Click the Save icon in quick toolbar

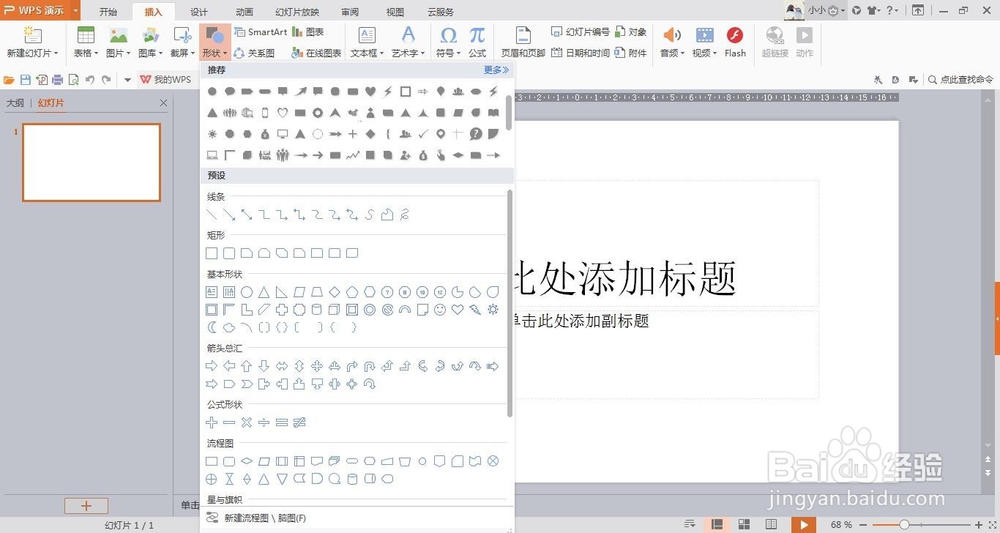pyautogui.click(x=26, y=80)
